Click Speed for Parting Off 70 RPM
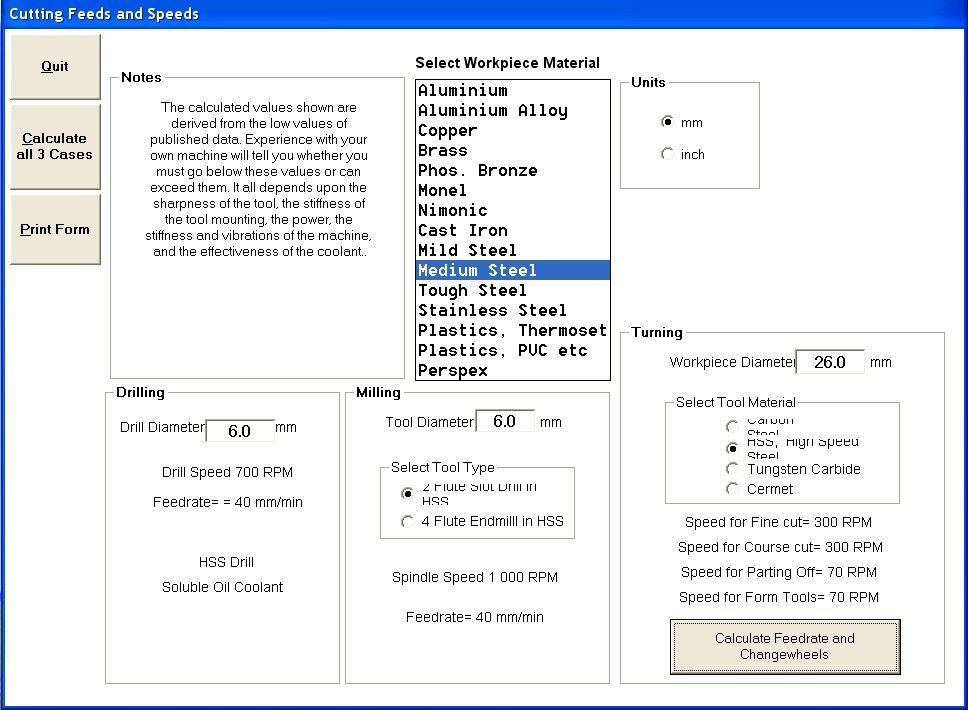 [778, 572]
